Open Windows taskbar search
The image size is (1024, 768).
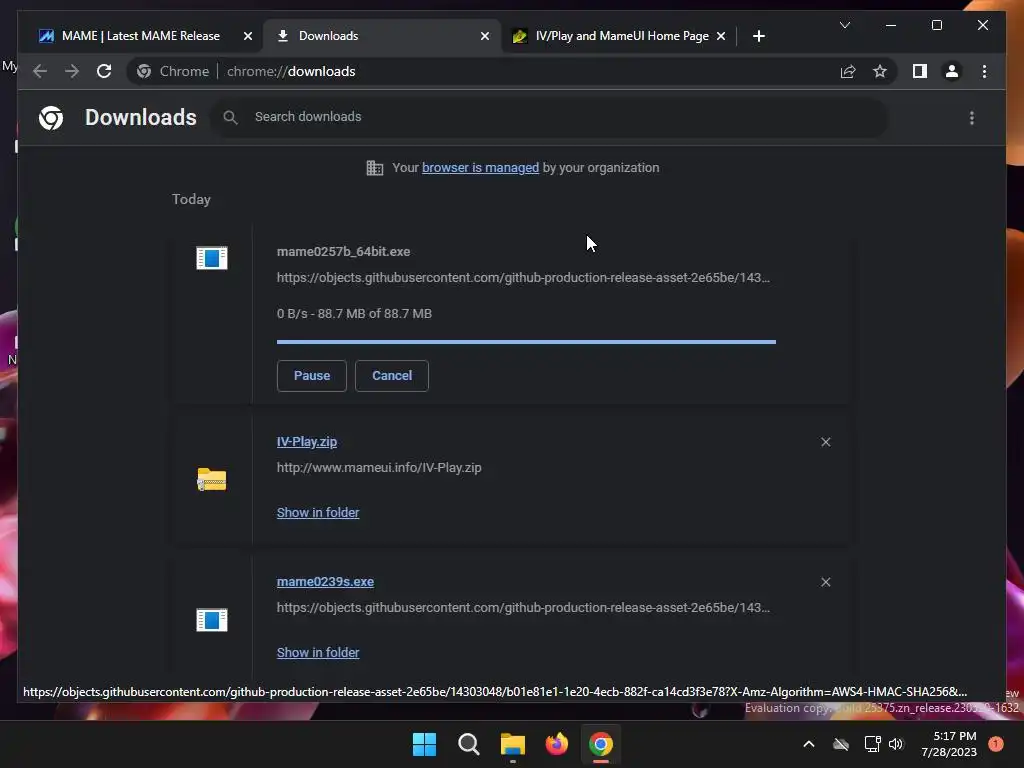click(x=469, y=744)
